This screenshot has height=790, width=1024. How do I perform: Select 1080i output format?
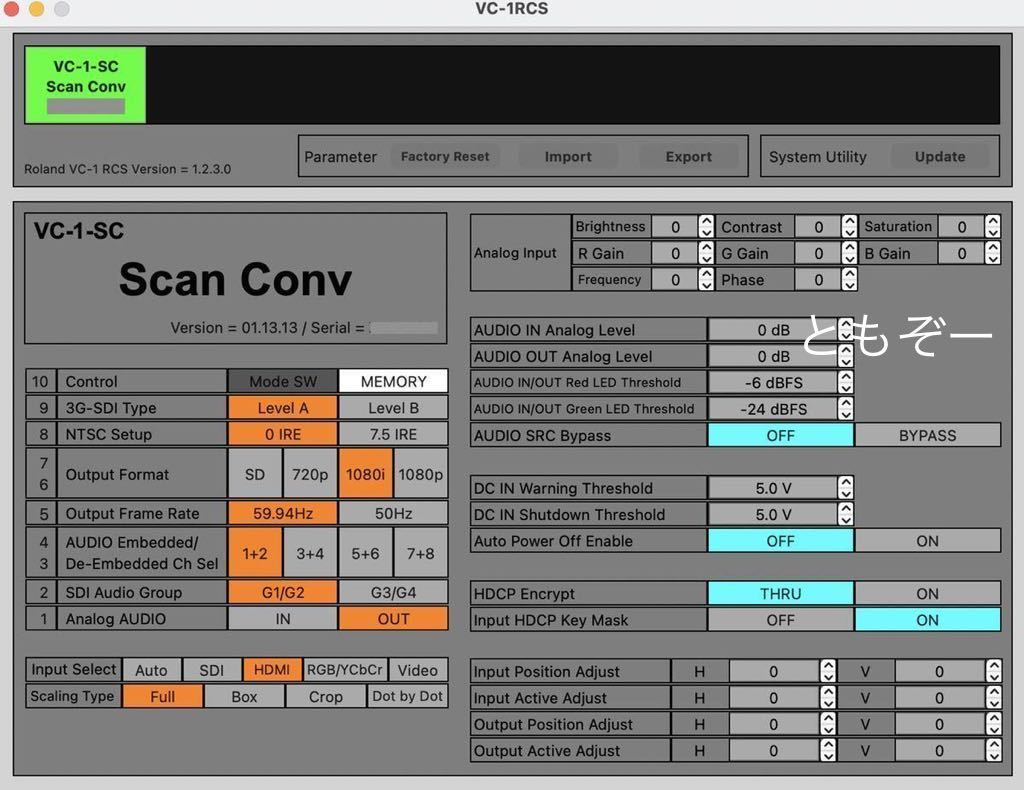tap(365, 474)
